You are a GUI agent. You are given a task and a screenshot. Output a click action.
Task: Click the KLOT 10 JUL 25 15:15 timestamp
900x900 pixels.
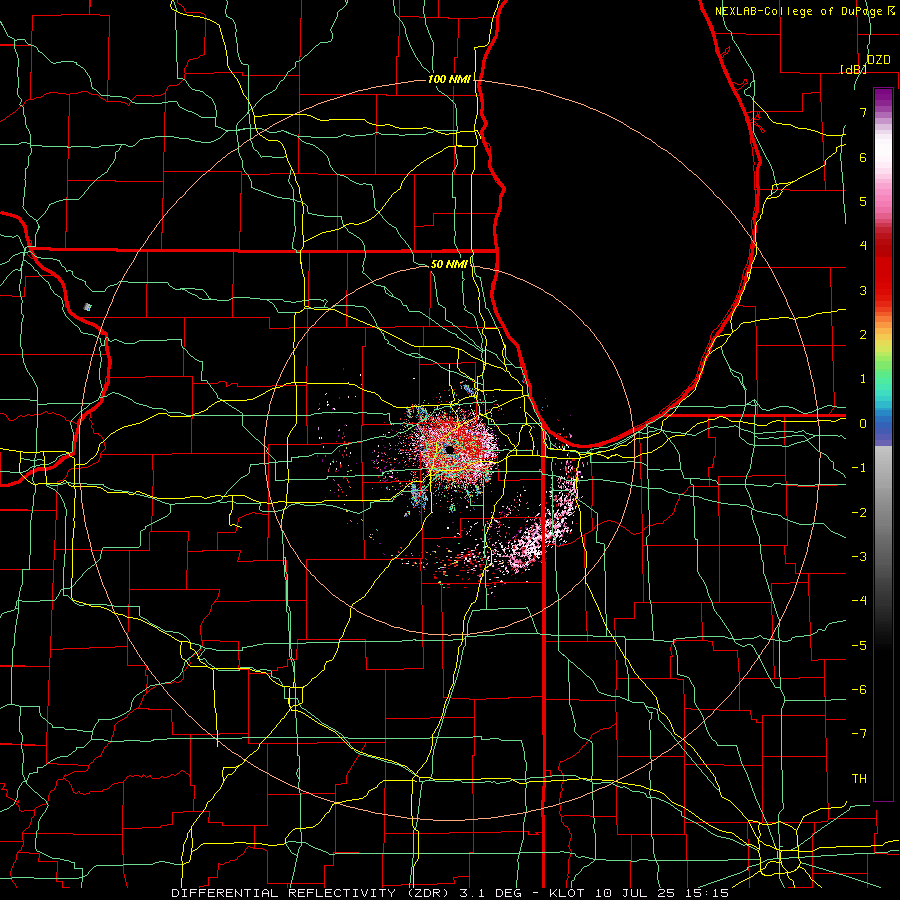click(x=639, y=893)
